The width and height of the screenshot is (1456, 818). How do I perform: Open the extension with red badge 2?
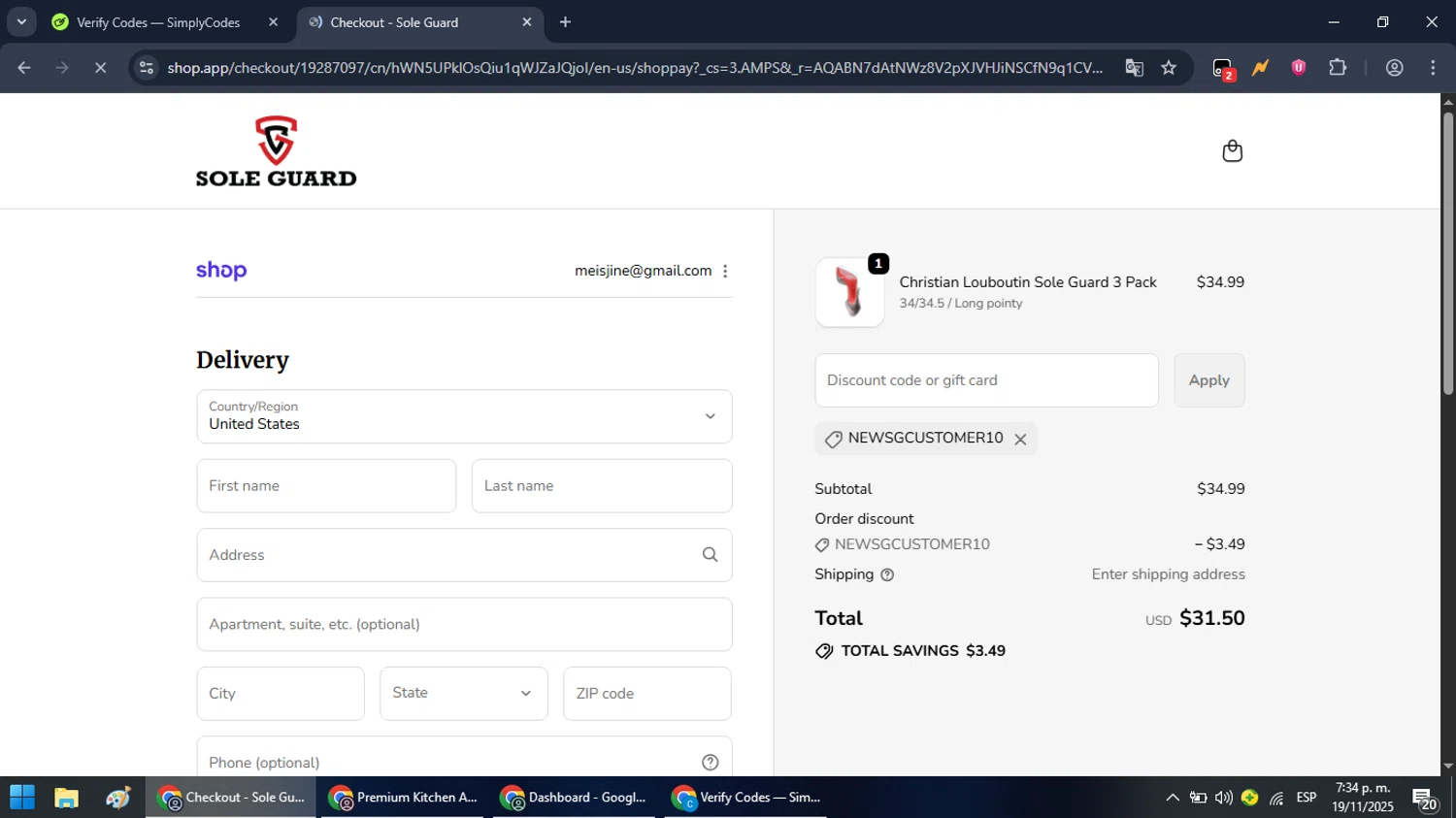pyautogui.click(x=1223, y=68)
